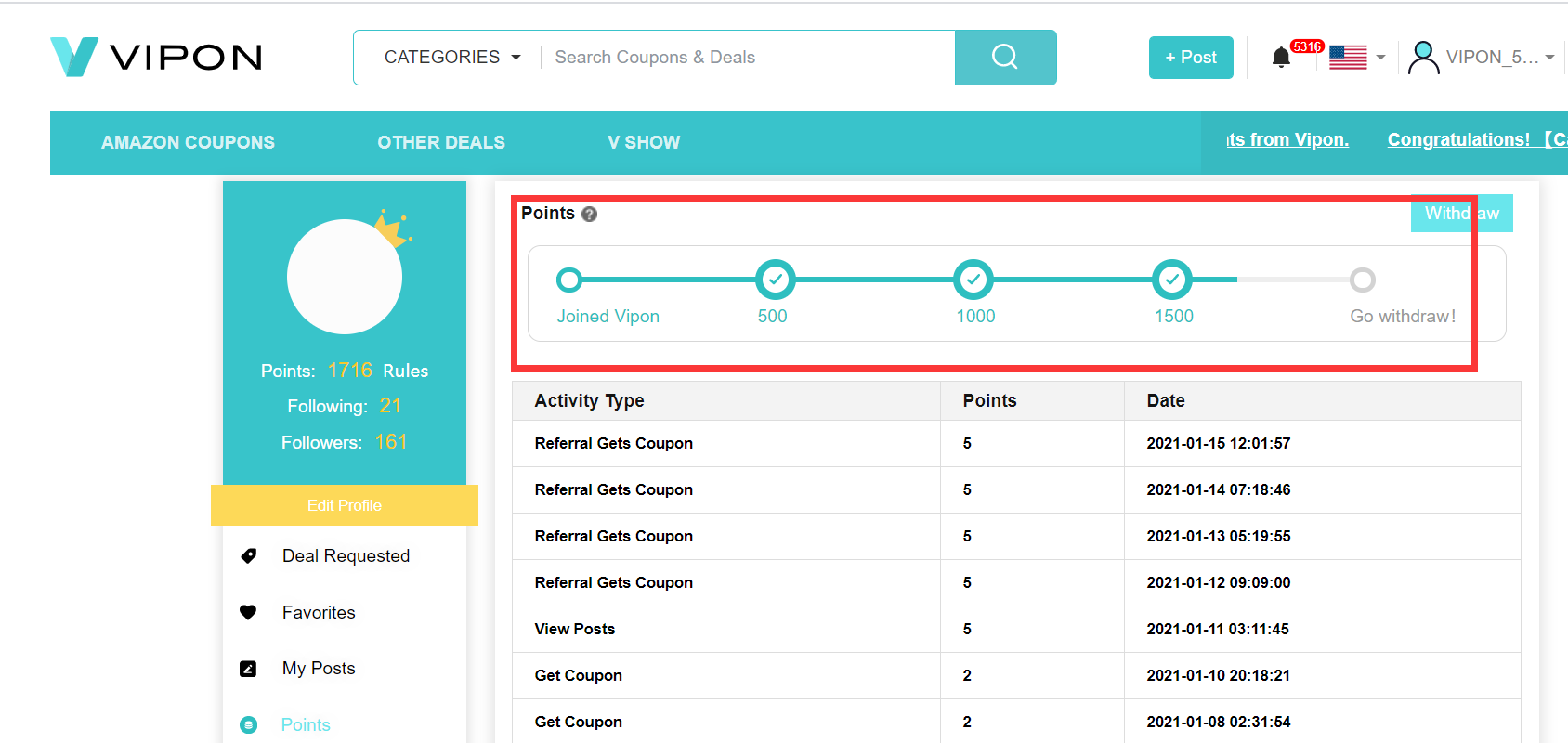Click the 5316 notification badge
The width and height of the screenshot is (1568, 743).
(1307, 46)
